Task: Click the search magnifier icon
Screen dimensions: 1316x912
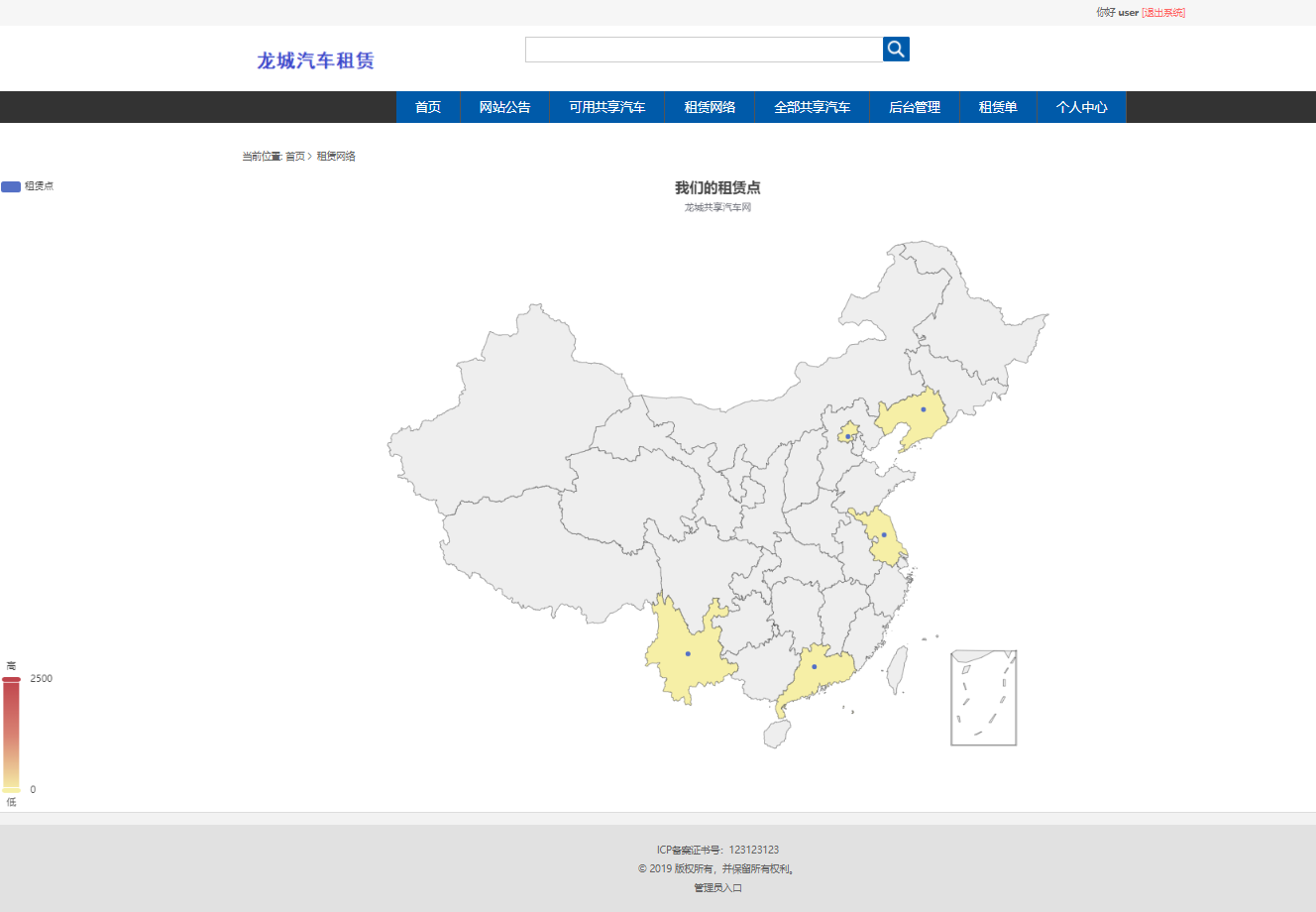Action: pyautogui.click(x=895, y=48)
